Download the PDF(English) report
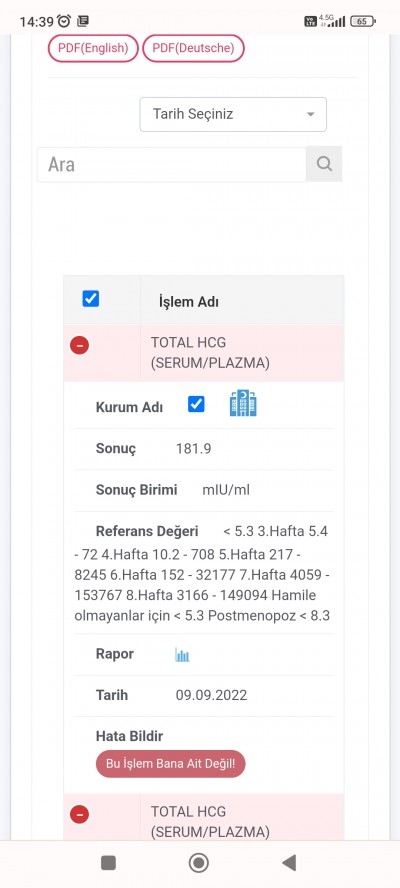The width and height of the screenshot is (400, 888). pos(93,48)
